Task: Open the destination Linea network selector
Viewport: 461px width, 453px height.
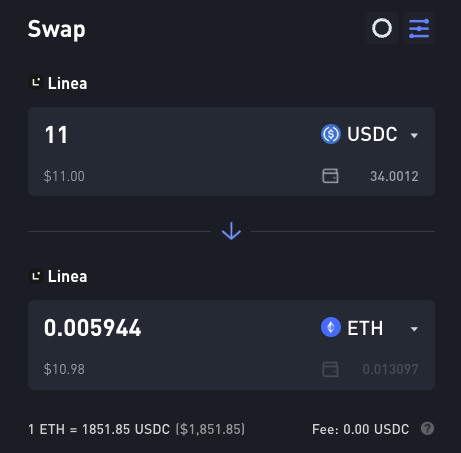Action: 58,276
